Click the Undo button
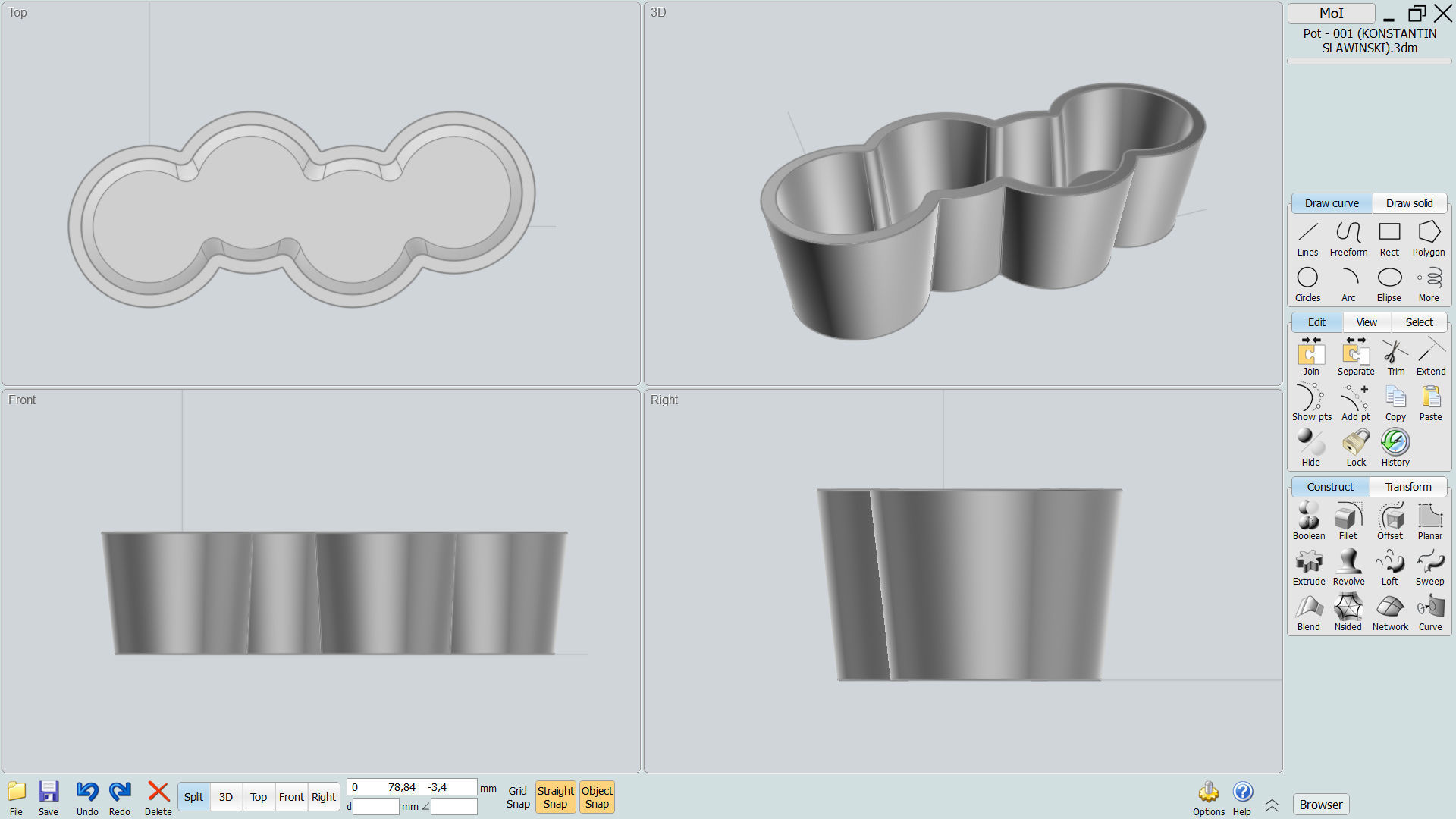The image size is (1456, 819). (x=87, y=799)
